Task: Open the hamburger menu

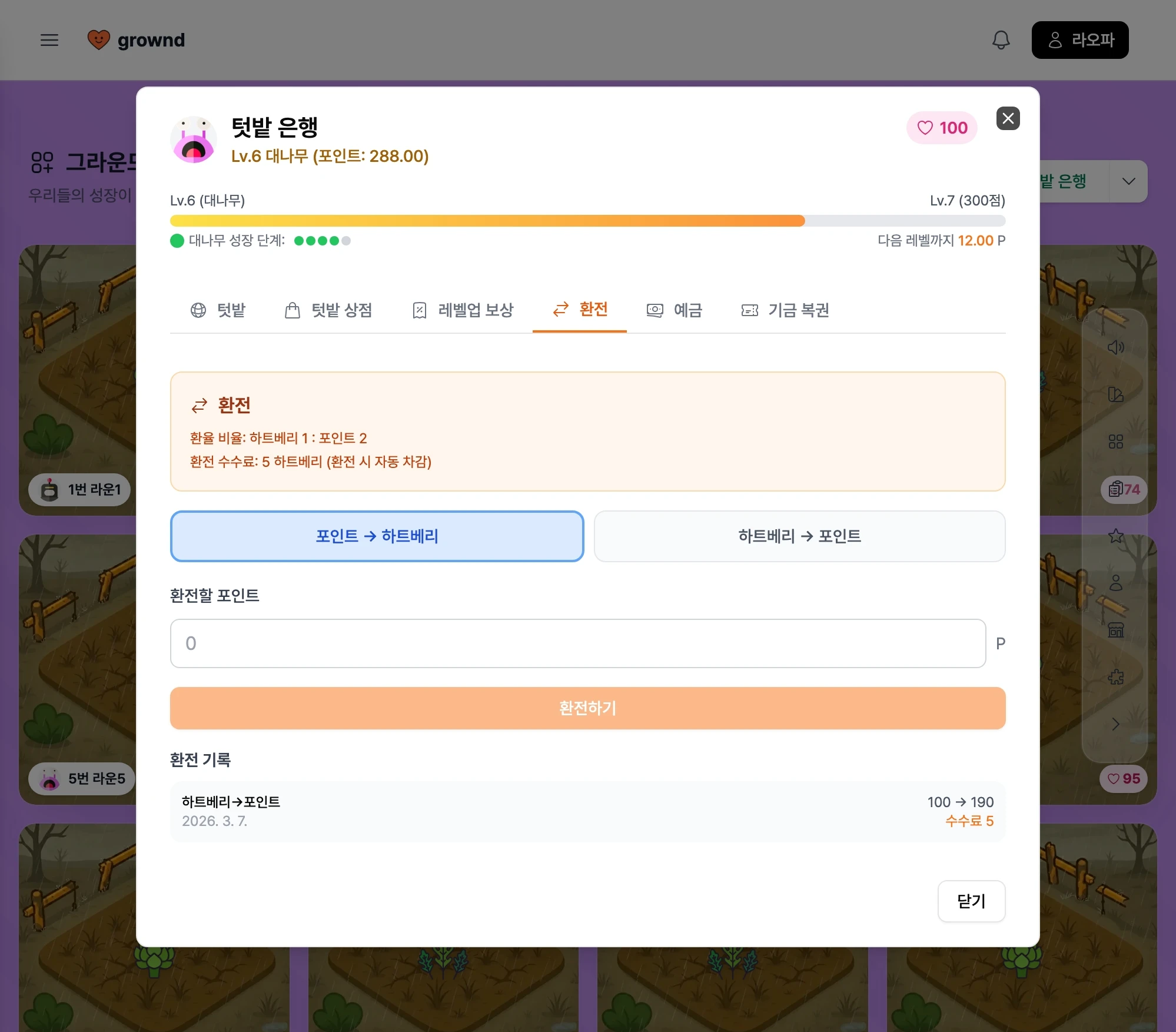Action: click(49, 40)
